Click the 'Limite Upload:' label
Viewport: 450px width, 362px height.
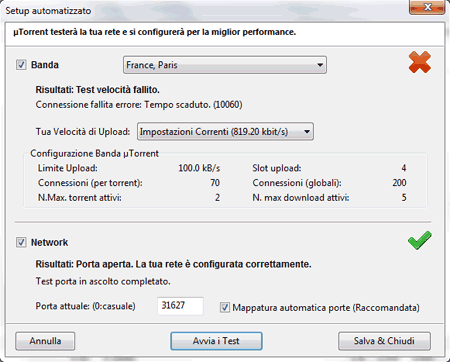click(x=68, y=168)
